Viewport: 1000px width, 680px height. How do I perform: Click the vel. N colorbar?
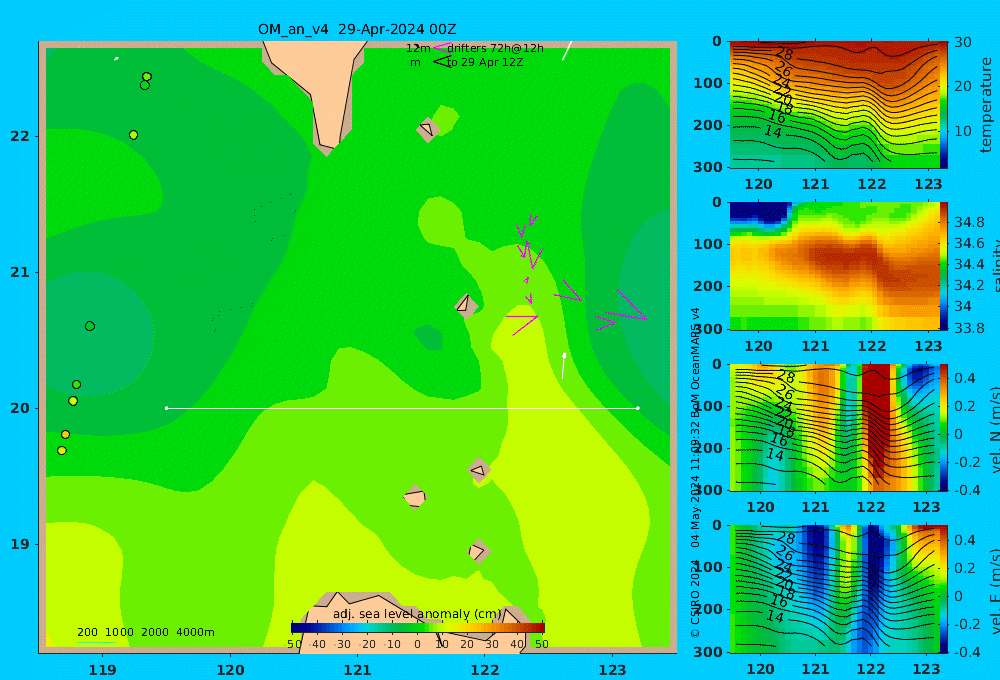pos(943,427)
